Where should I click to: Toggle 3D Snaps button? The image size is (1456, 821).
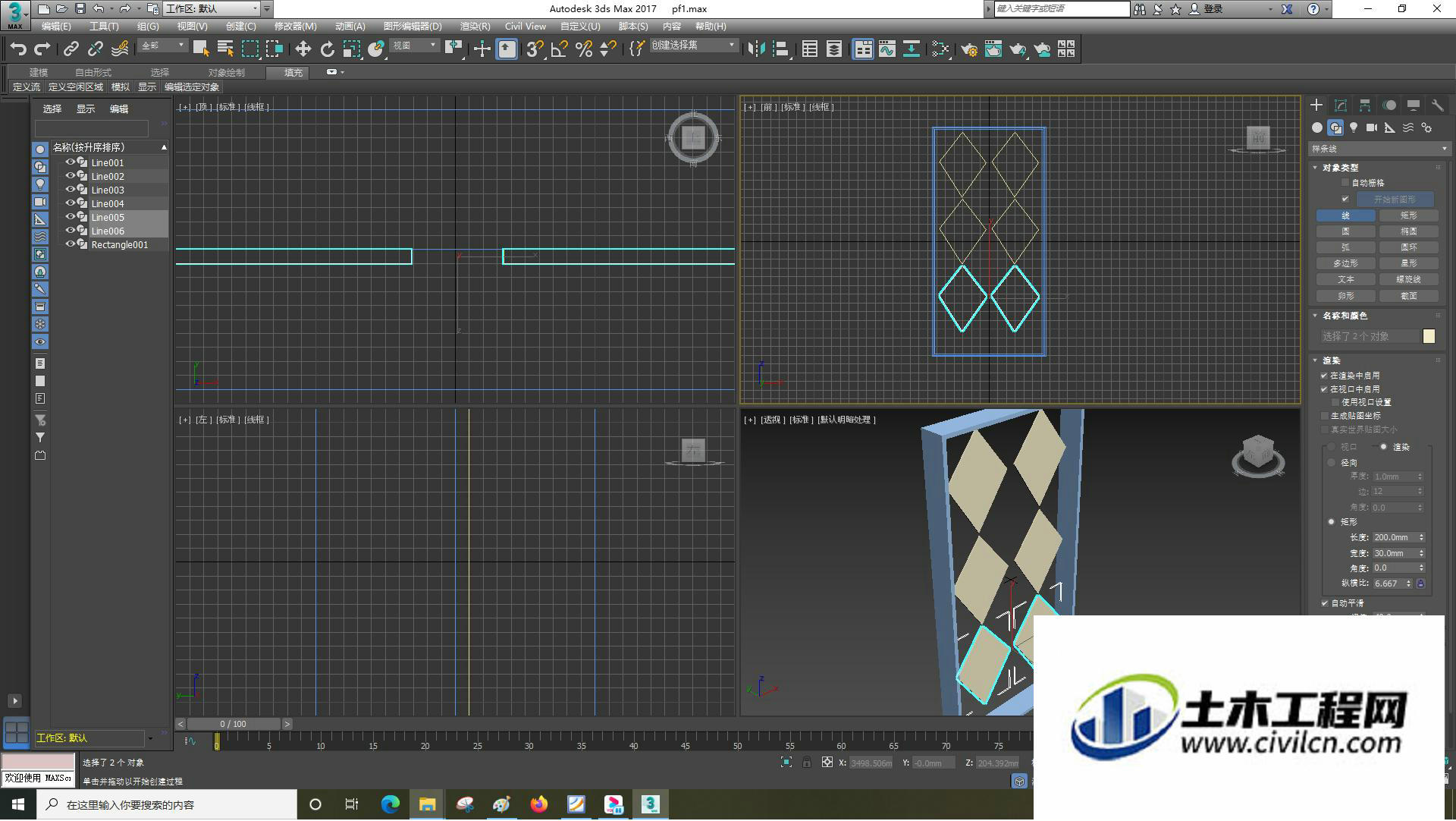[534, 49]
